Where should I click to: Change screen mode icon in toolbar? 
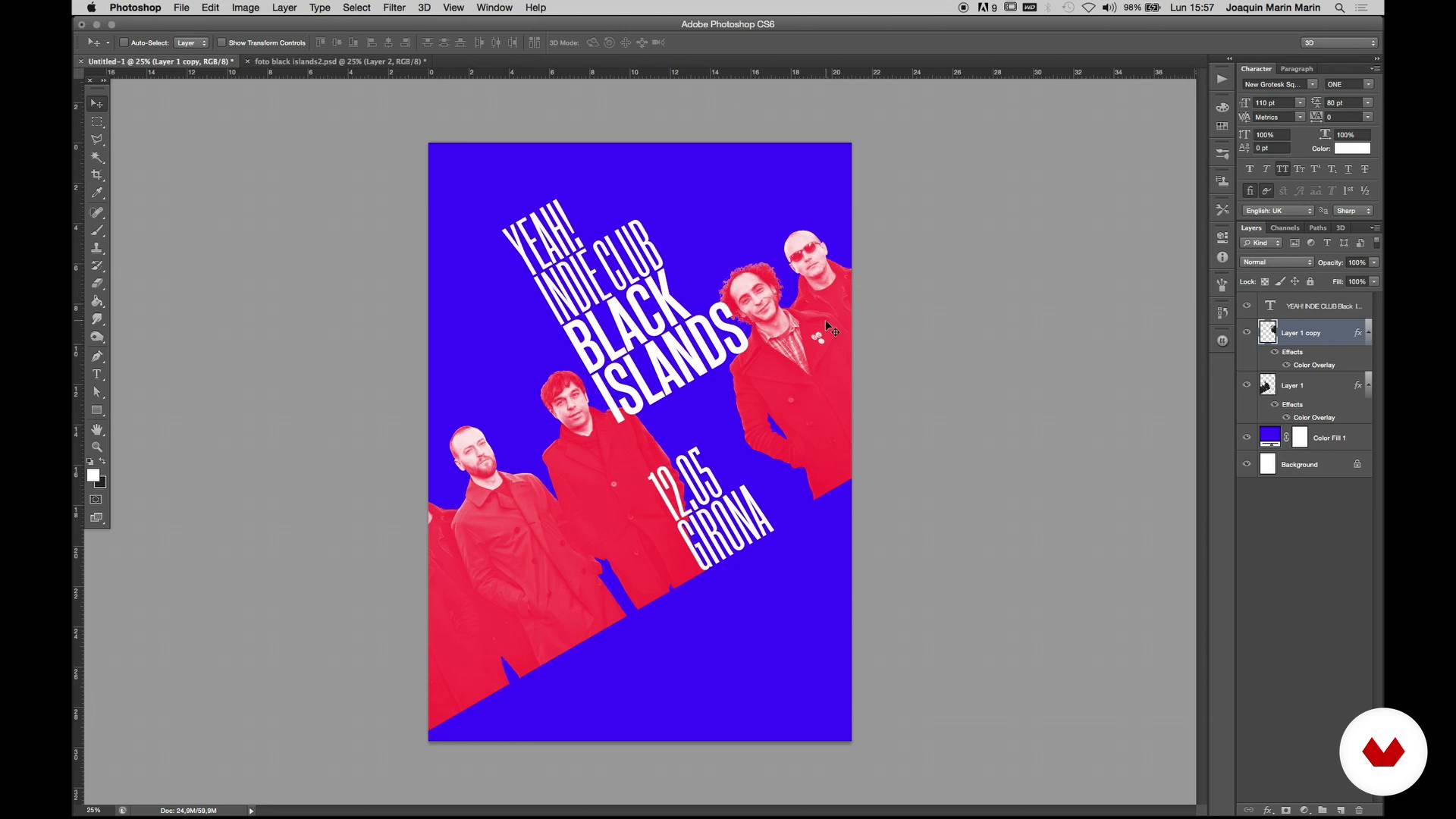click(96, 518)
